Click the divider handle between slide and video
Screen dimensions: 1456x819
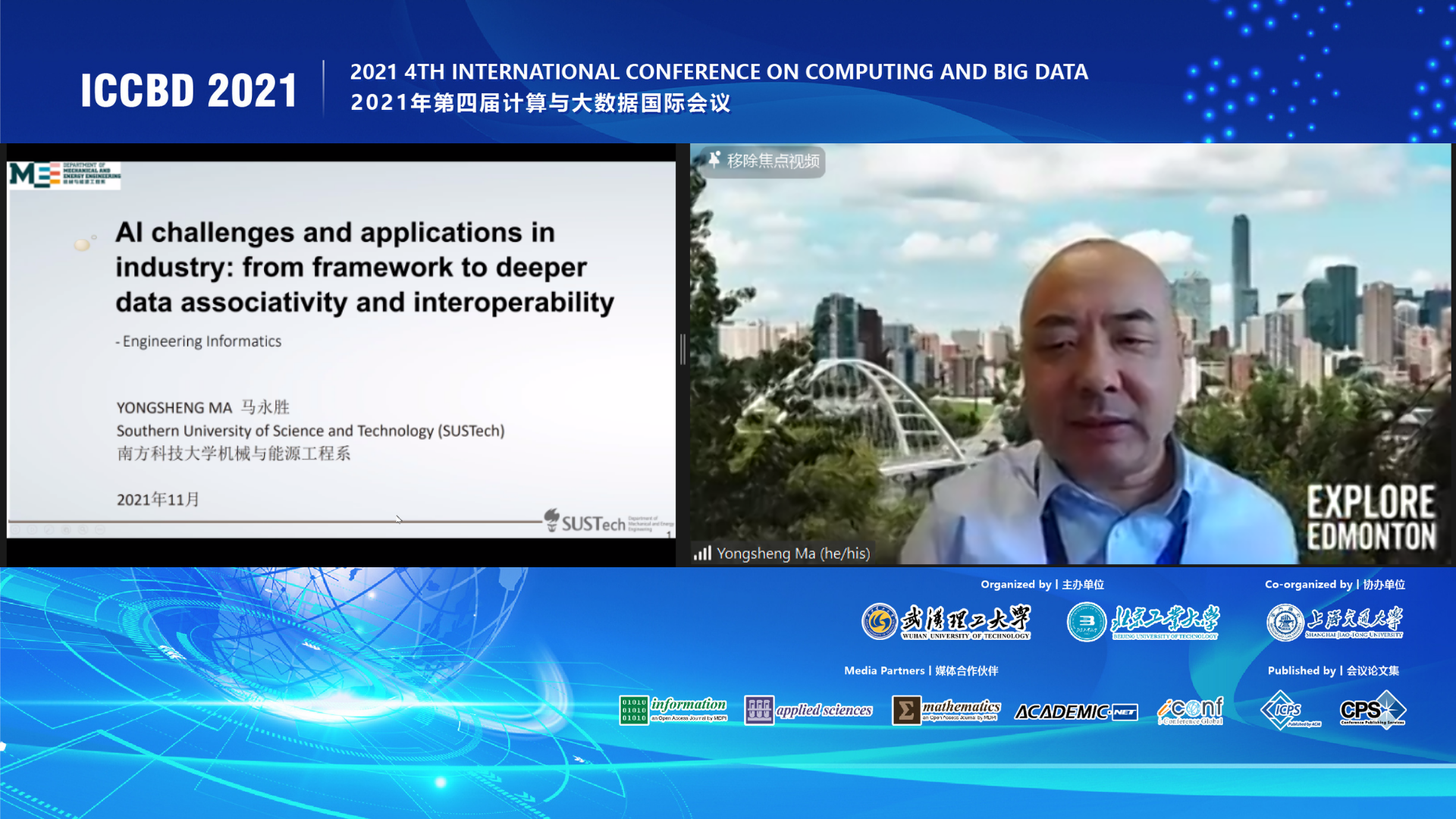coord(682,350)
